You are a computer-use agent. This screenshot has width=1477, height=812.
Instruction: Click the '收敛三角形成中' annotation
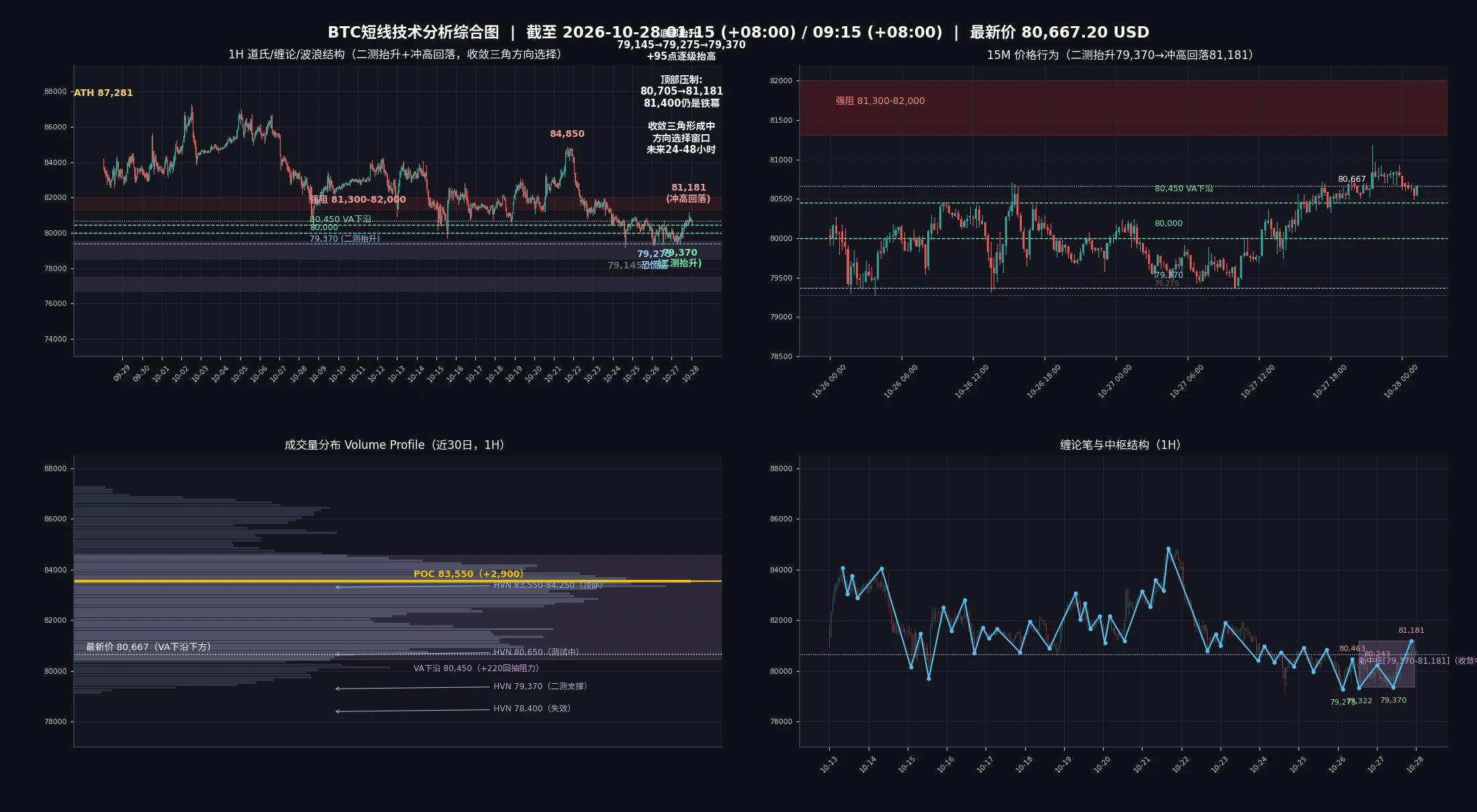point(681,126)
